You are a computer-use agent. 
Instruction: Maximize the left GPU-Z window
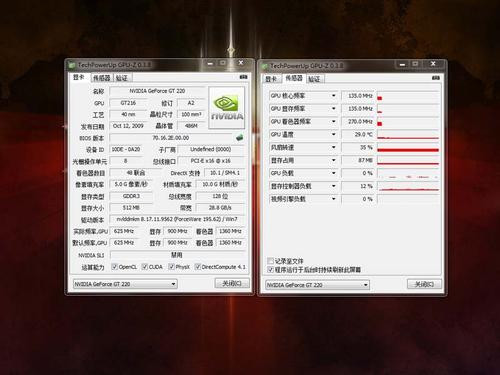pos(223,63)
